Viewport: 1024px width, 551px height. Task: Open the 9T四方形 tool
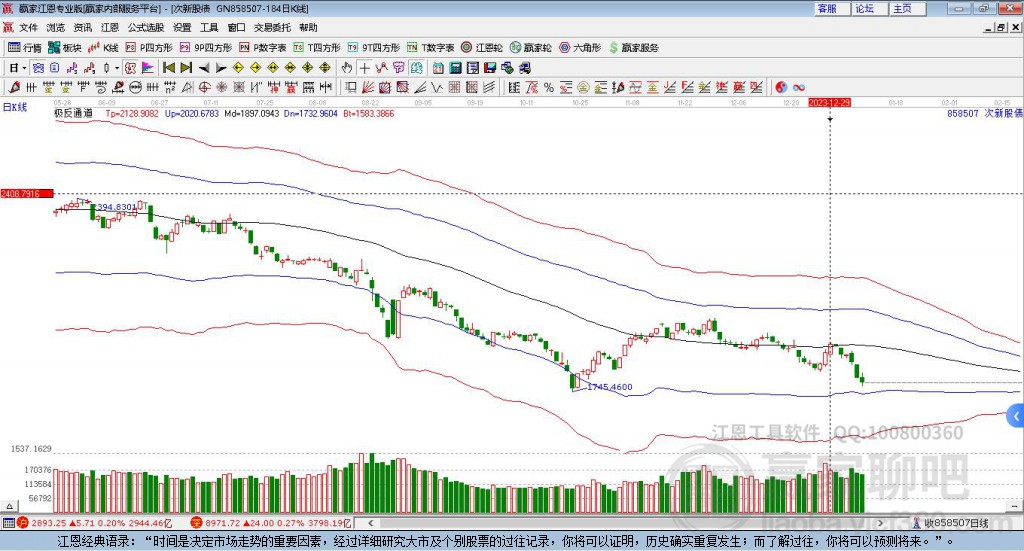[x=379, y=47]
